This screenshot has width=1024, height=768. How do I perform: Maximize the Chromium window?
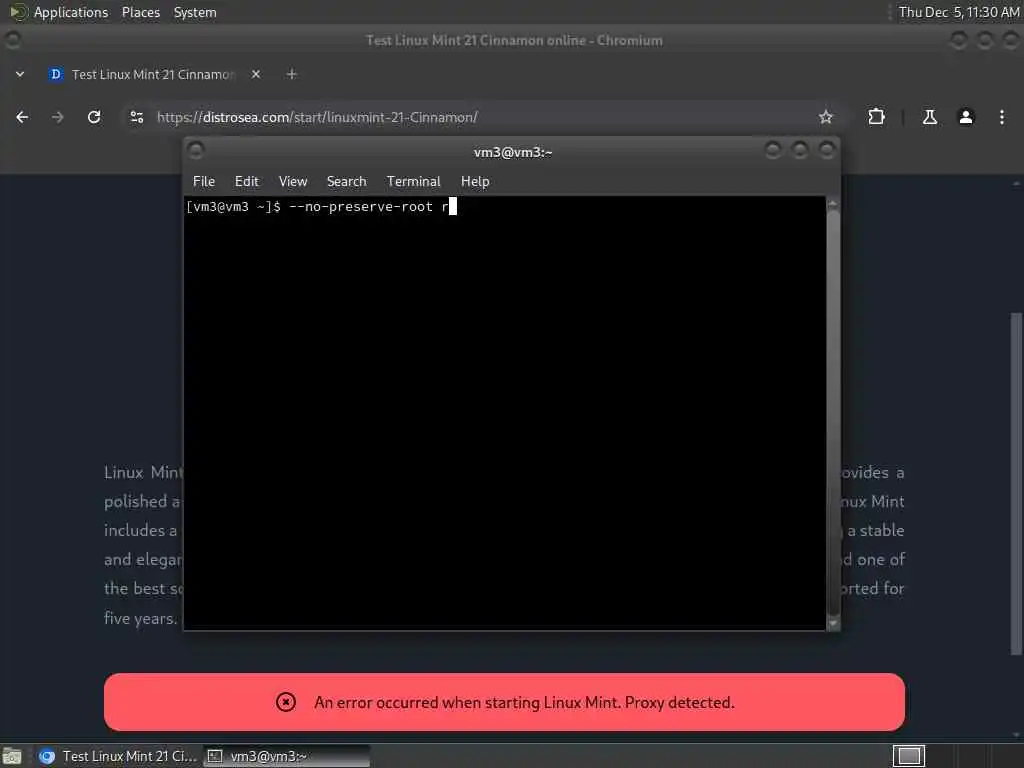[x=985, y=40]
